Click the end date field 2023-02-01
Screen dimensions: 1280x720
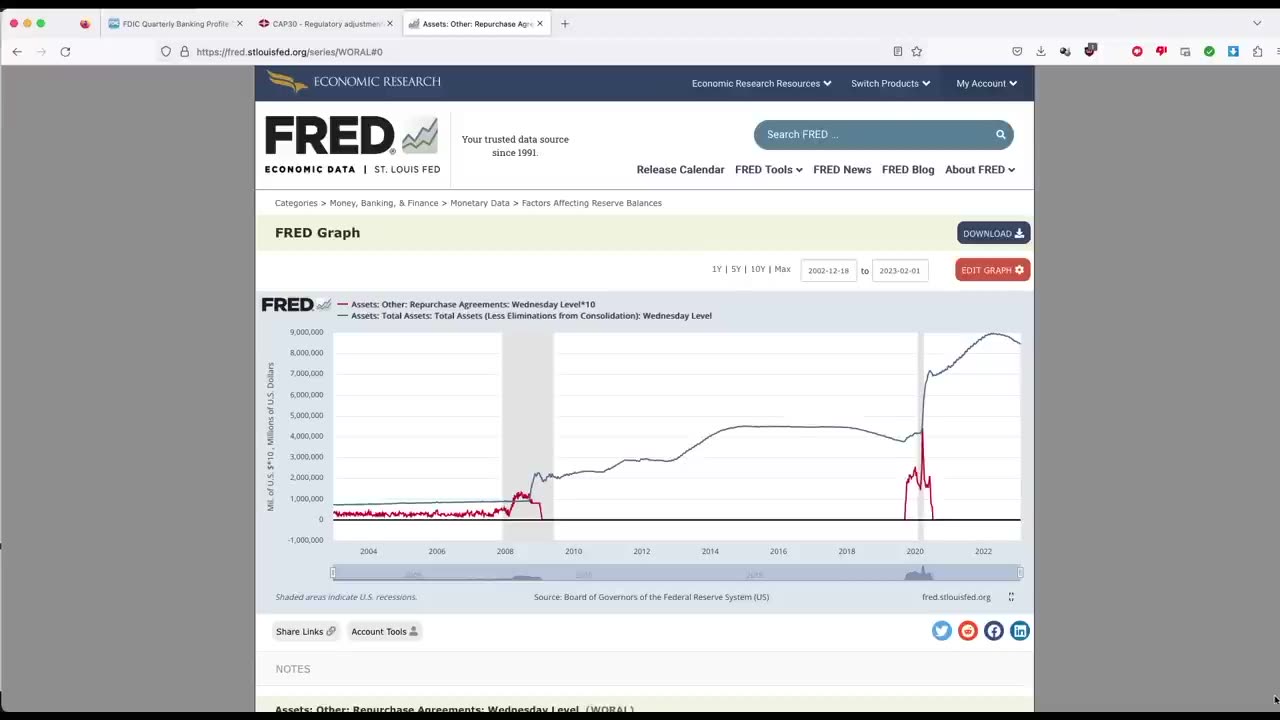(900, 270)
